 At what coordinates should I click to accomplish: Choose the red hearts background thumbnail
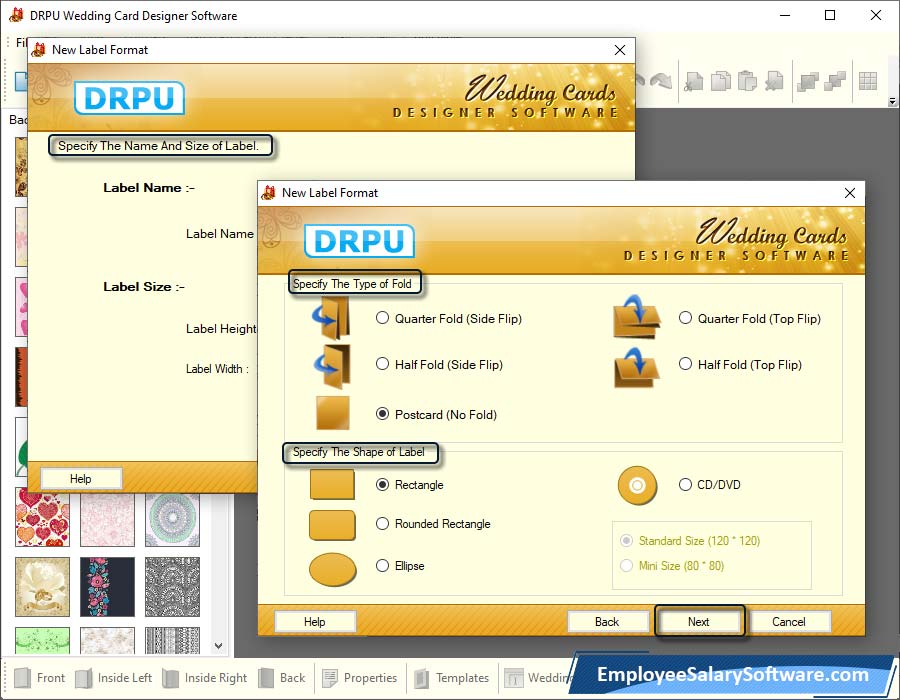point(42,519)
